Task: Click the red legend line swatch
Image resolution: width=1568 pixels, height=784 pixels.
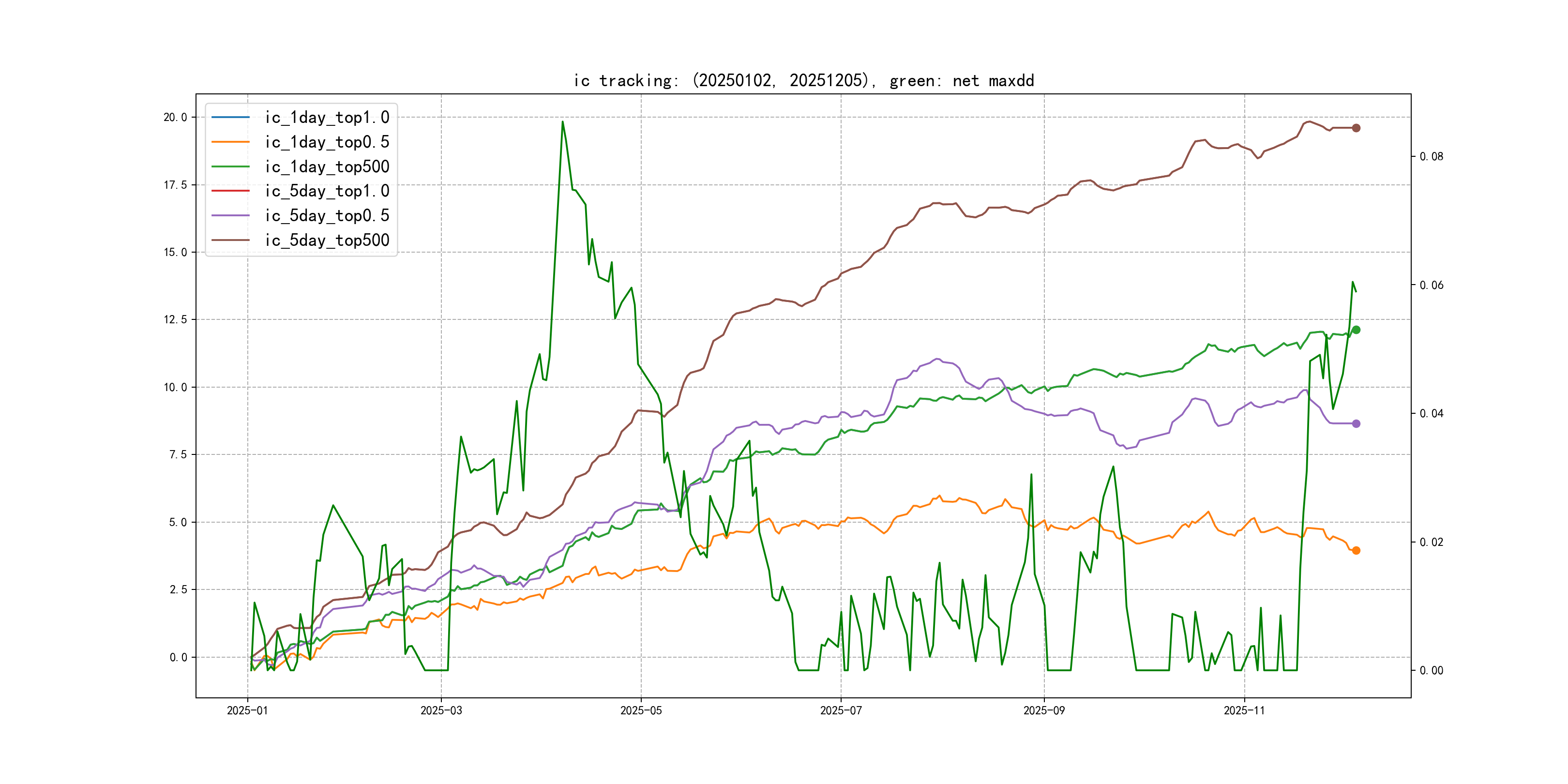Action: (230, 191)
